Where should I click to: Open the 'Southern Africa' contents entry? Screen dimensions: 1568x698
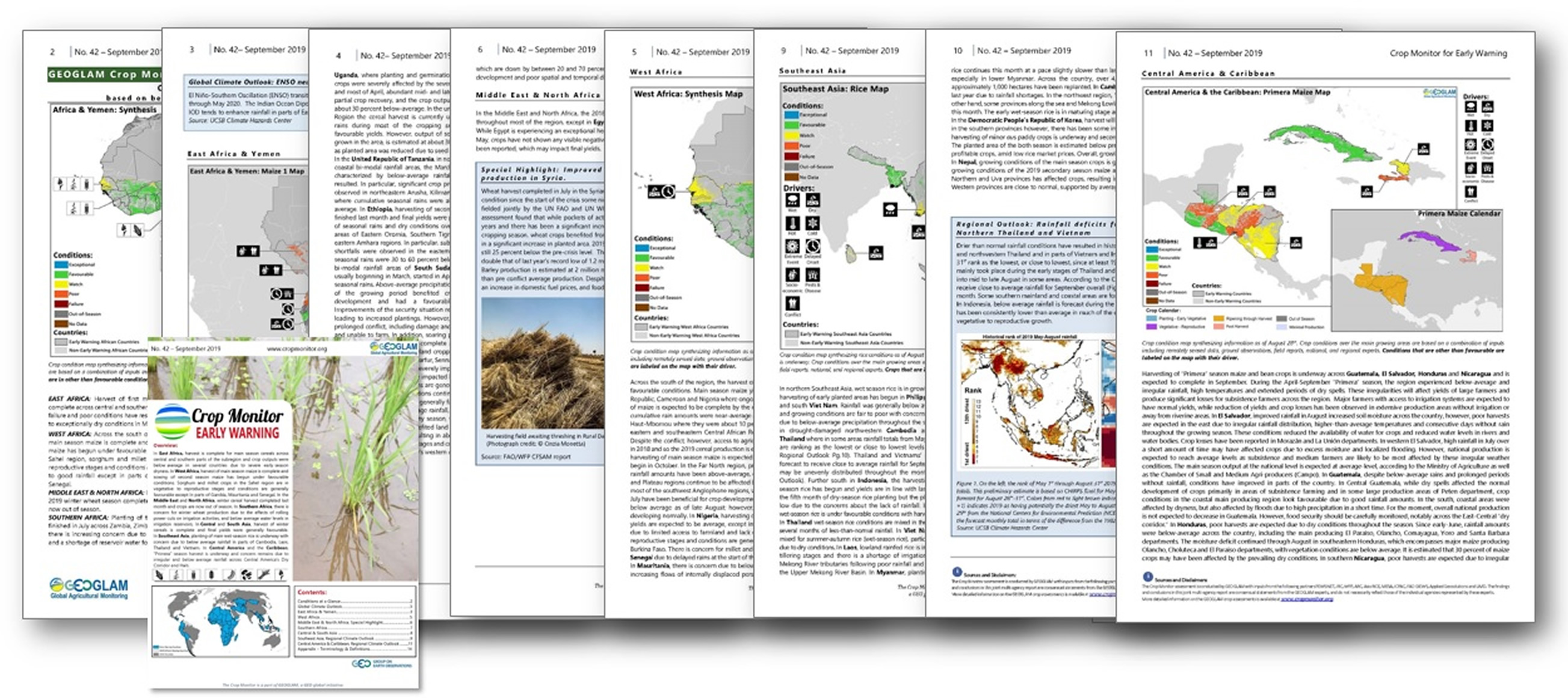click(x=355, y=628)
